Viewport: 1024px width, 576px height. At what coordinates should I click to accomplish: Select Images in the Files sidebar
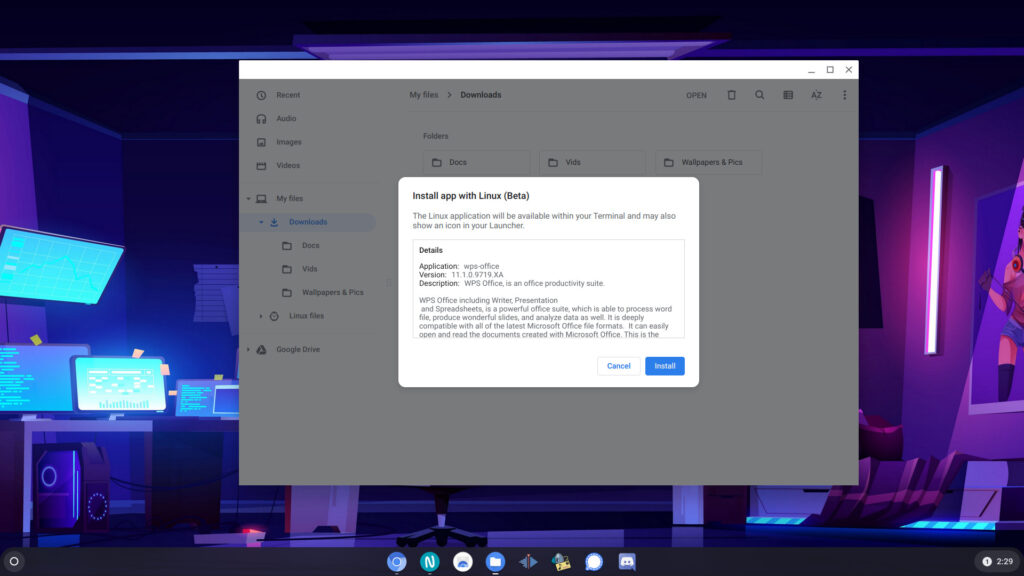tap(289, 142)
